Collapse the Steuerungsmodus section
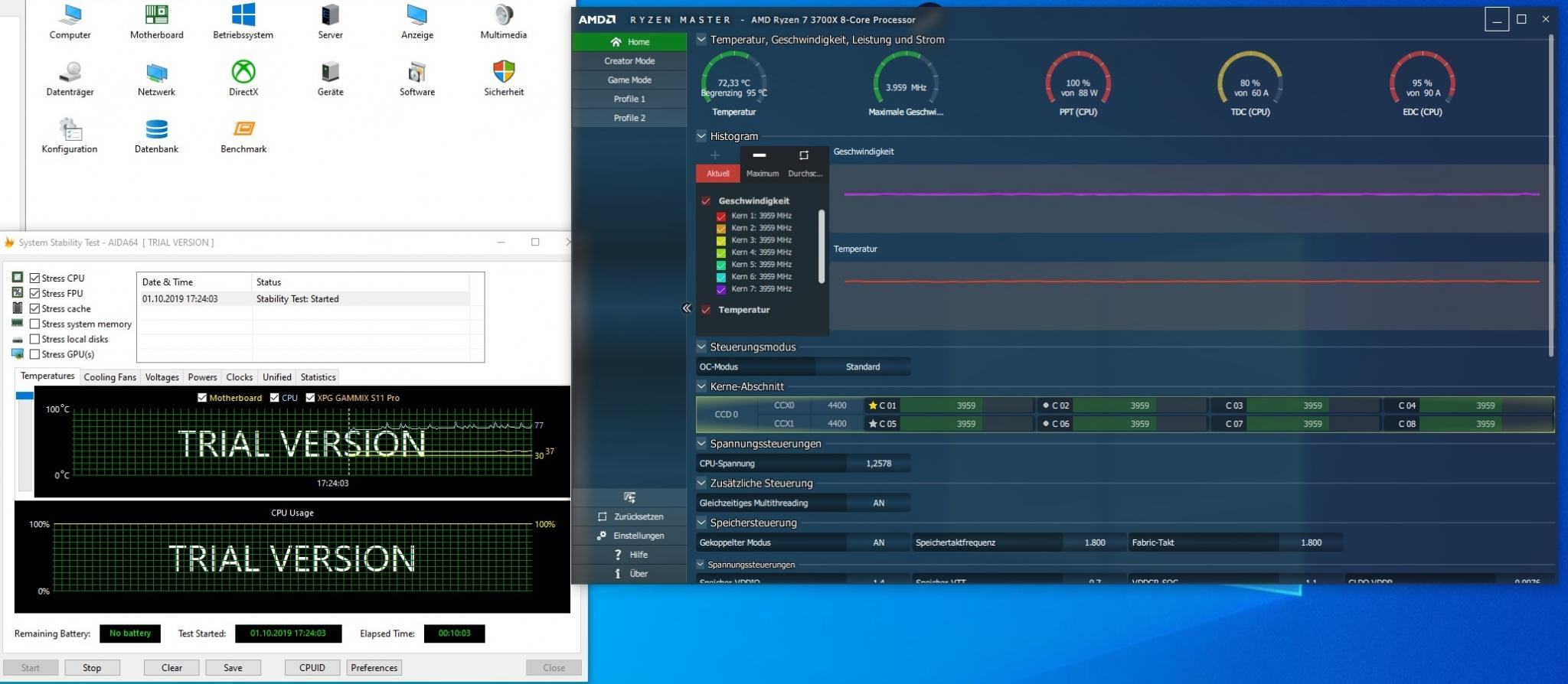Image resolution: width=1568 pixels, height=684 pixels. point(701,347)
